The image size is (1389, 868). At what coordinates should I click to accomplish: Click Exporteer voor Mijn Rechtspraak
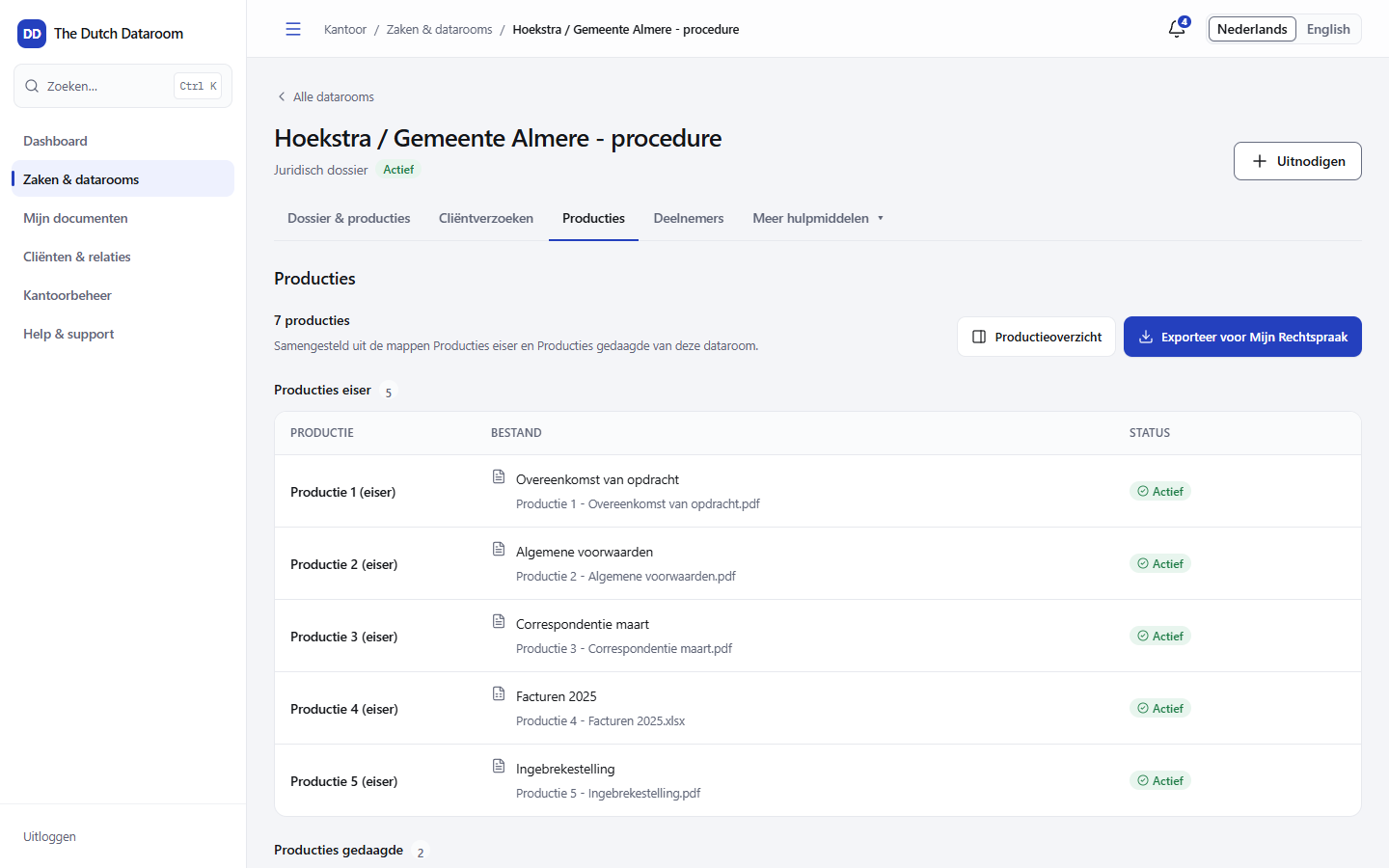tap(1242, 337)
